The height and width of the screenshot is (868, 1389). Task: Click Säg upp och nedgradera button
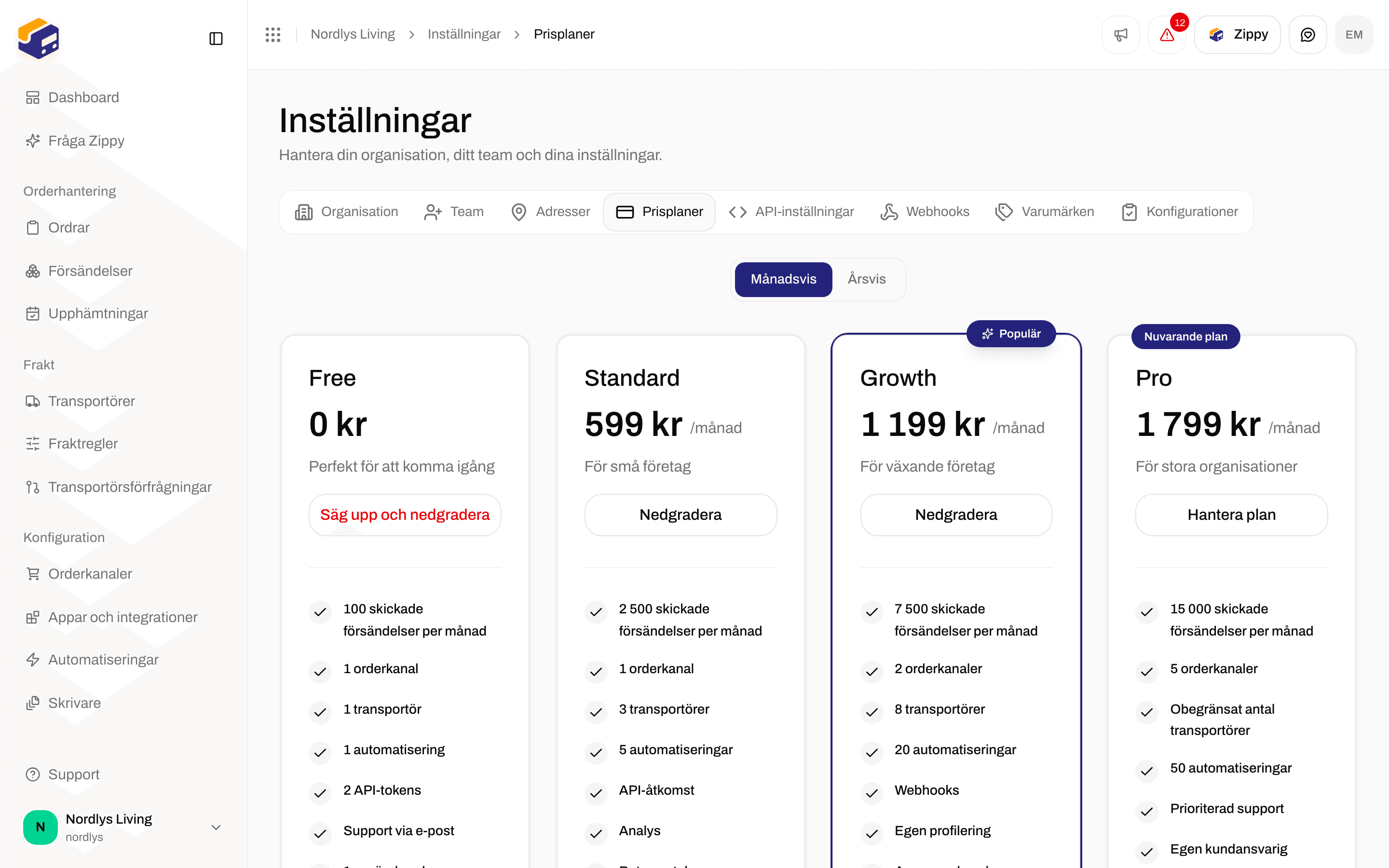(405, 515)
